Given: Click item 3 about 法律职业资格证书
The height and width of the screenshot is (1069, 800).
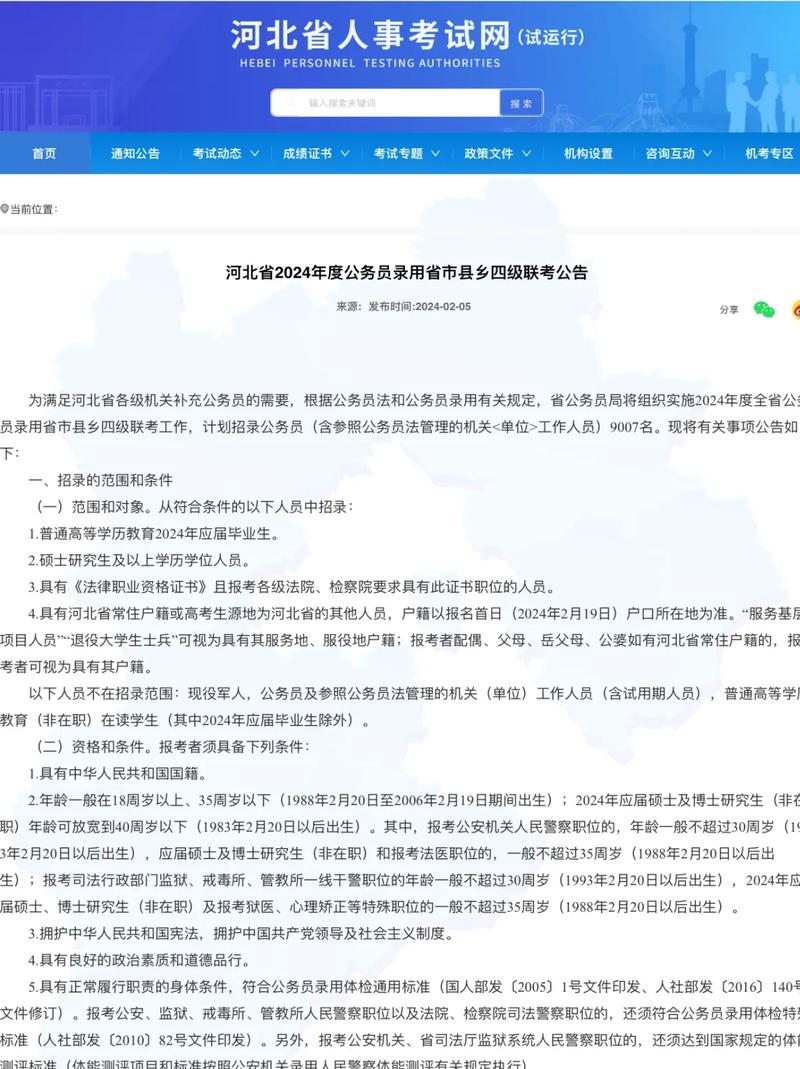Looking at the screenshot, I should click(293, 587).
